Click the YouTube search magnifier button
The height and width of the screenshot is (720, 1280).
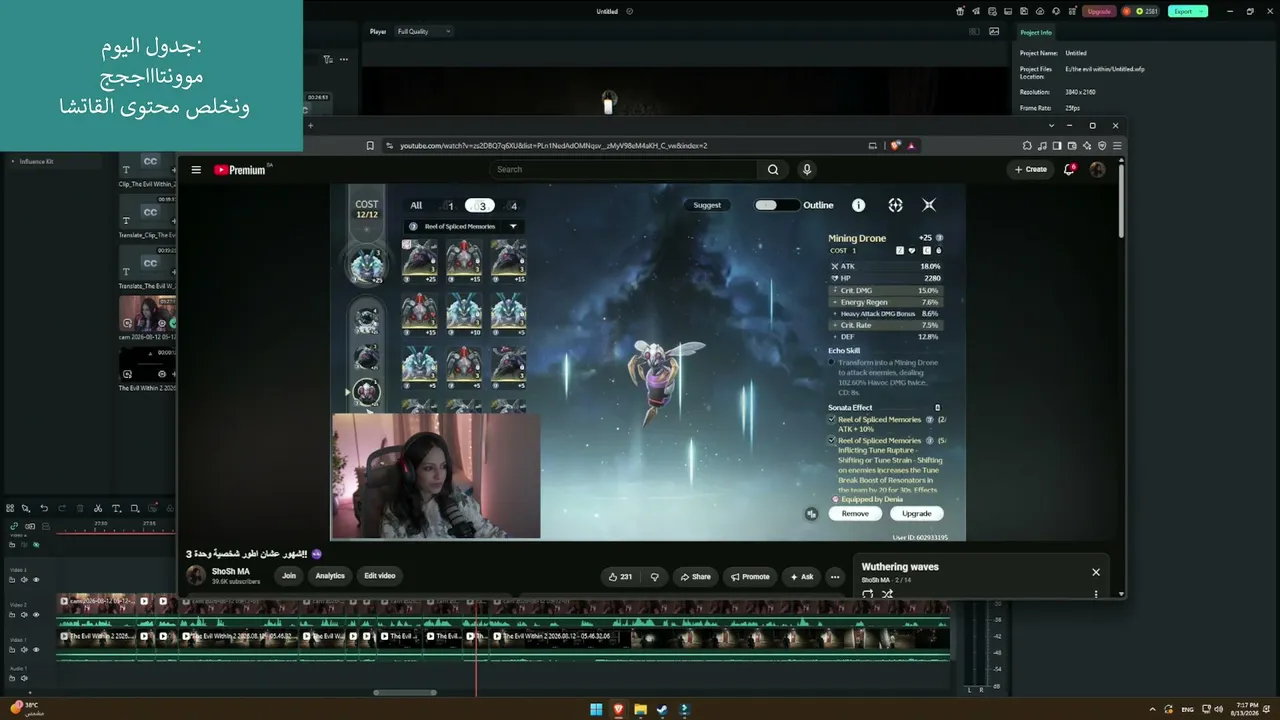(773, 169)
